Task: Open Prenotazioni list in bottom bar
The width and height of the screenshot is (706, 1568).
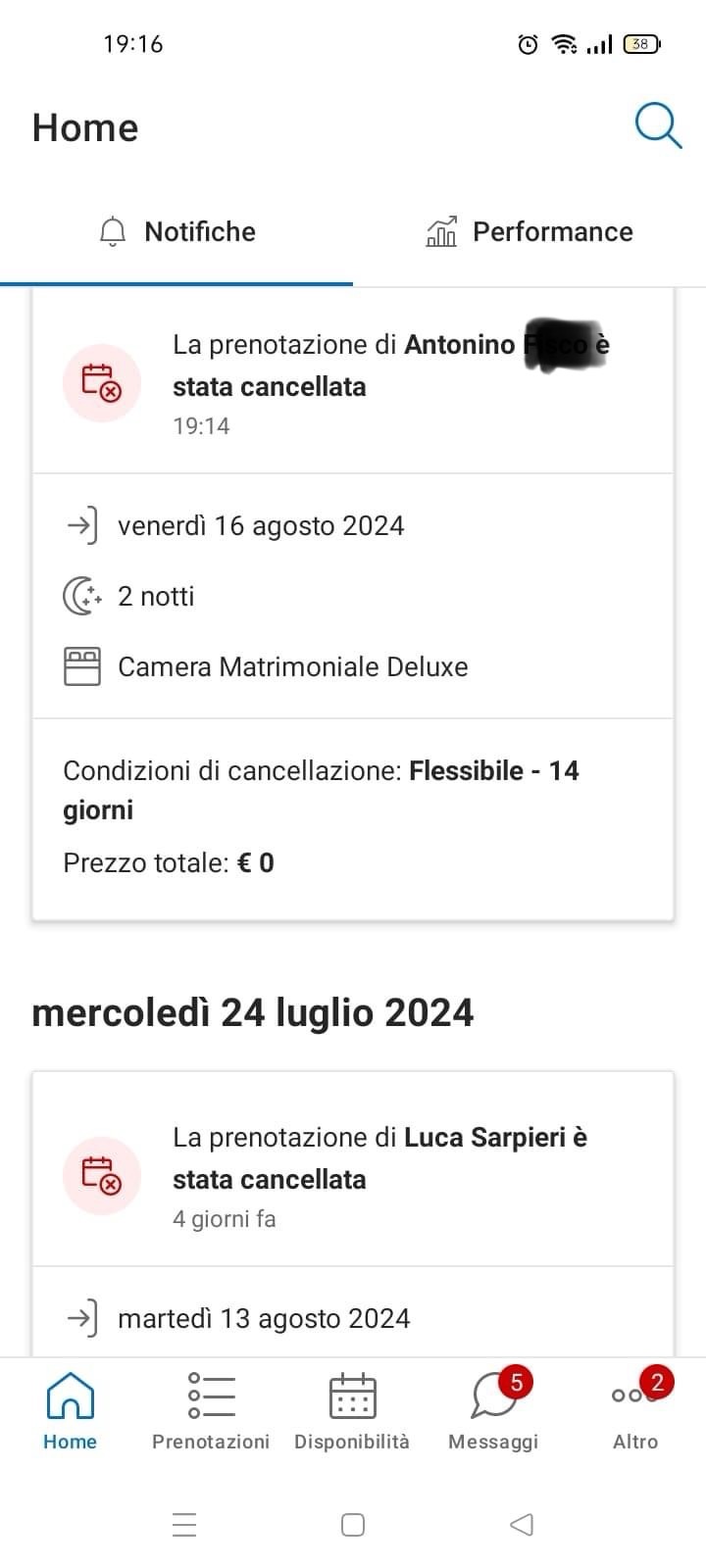Action: [211, 1411]
